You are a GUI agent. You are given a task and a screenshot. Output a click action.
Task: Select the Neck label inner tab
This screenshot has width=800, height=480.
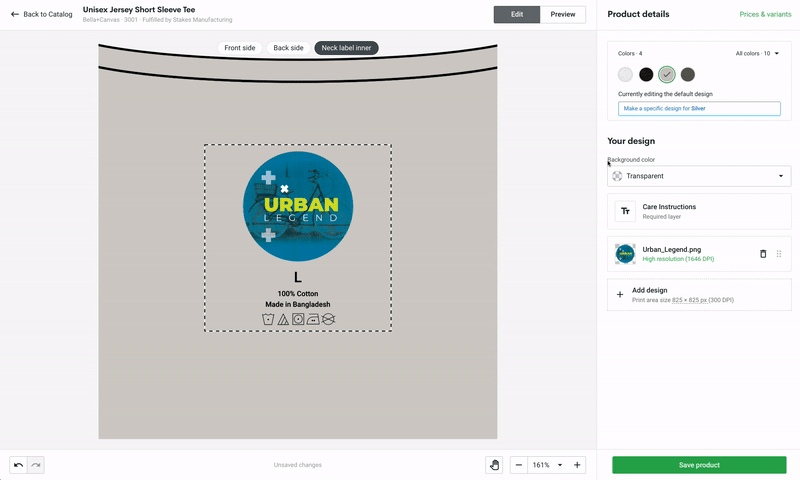[346, 48]
